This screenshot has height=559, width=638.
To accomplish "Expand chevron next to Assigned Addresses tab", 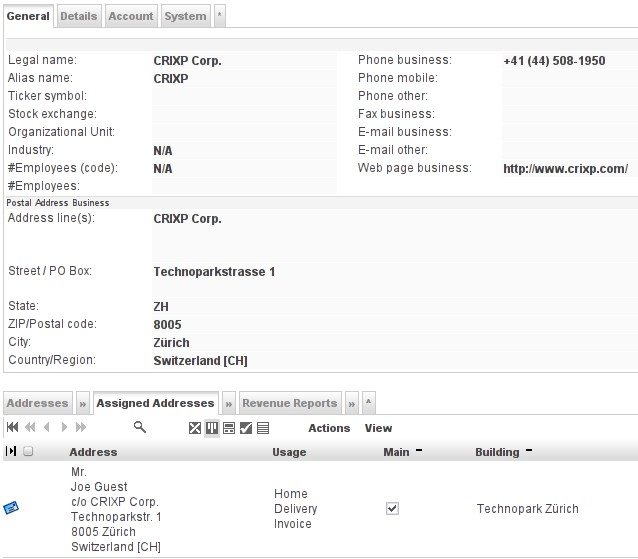I will coord(229,404).
